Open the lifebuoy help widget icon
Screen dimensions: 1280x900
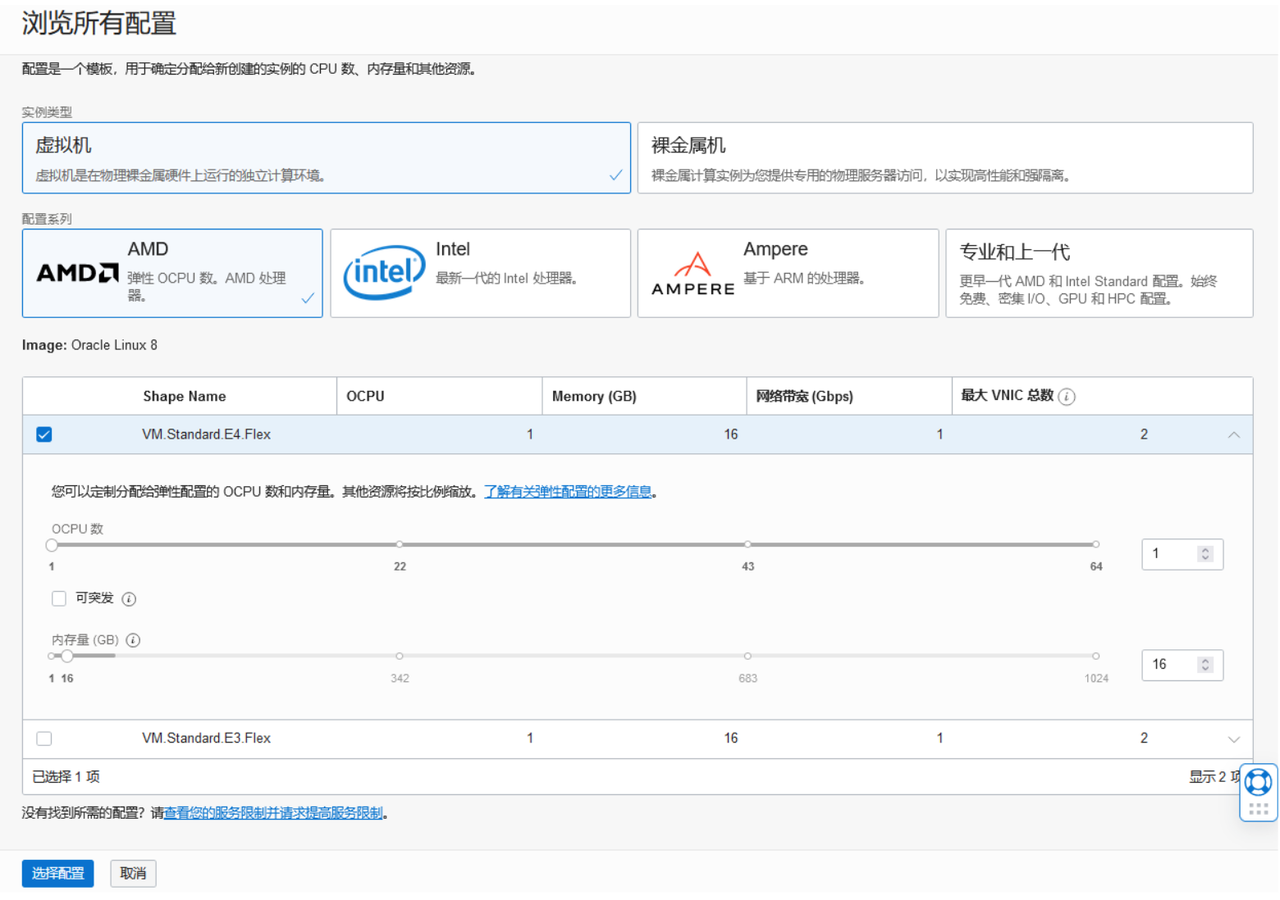coord(1258,781)
